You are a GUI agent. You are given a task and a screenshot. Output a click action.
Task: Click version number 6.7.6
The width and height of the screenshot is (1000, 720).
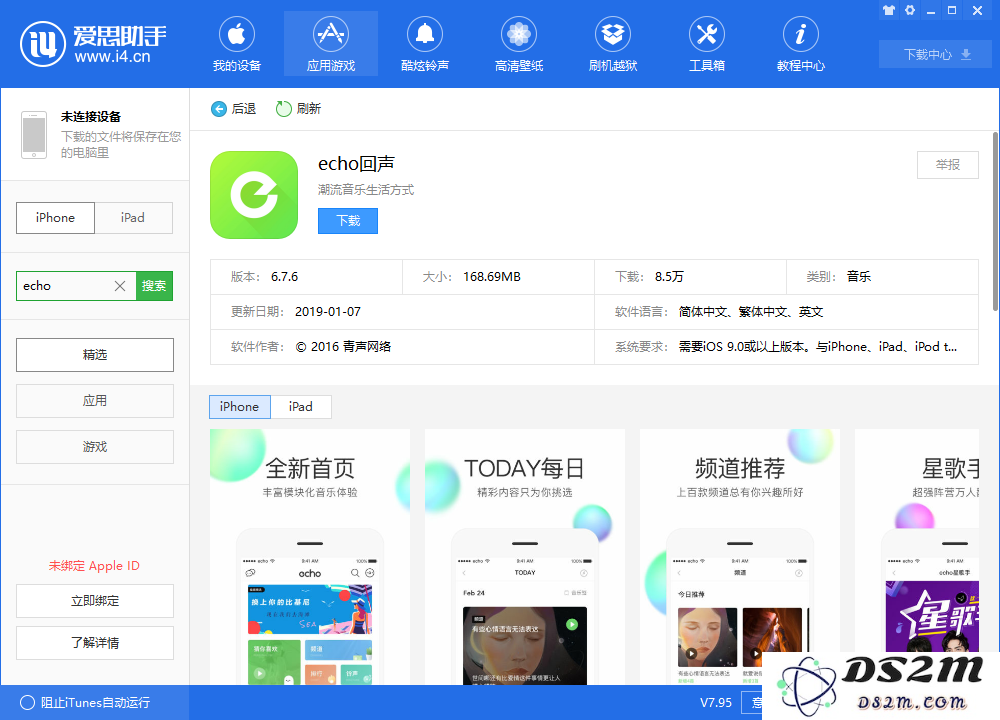coord(284,277)
